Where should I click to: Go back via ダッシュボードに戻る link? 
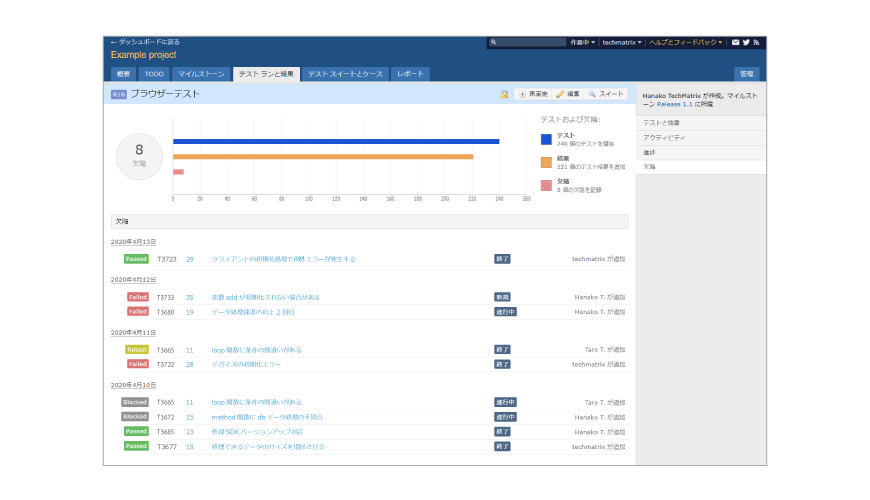click(x=145, y=42)
